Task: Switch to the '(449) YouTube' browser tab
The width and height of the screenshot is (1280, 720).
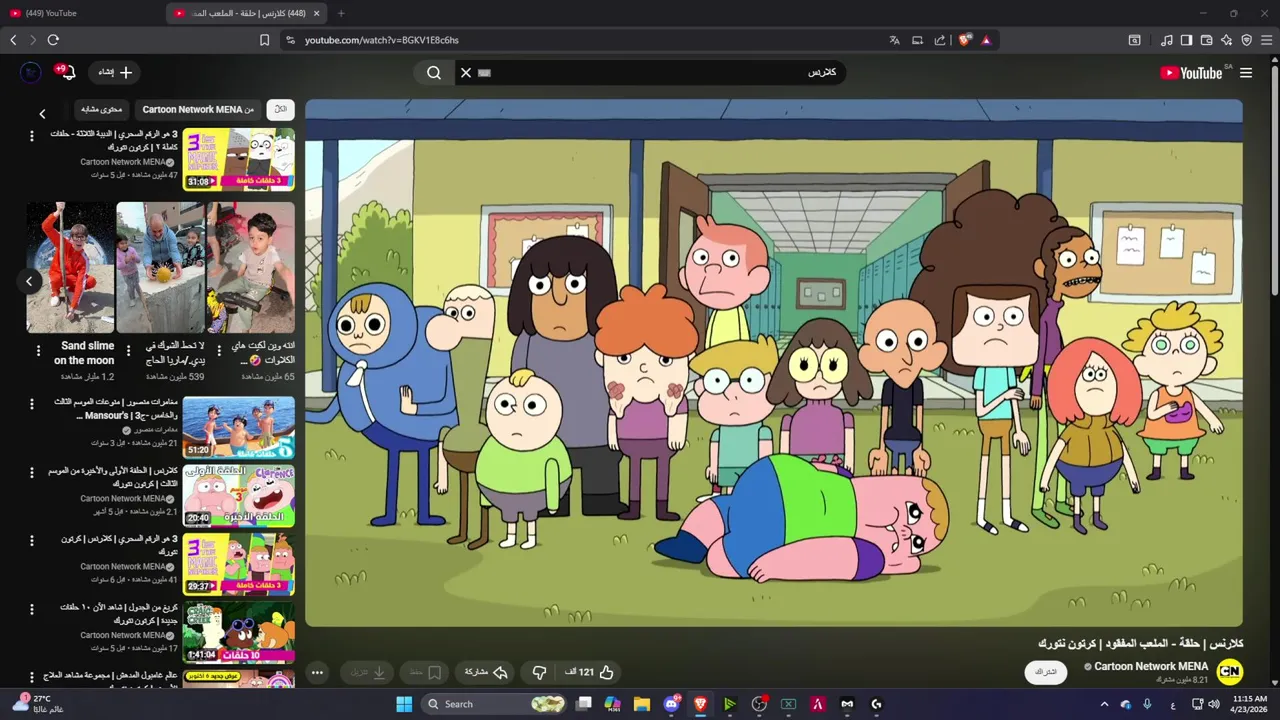Action: click(x=82, y=13)
